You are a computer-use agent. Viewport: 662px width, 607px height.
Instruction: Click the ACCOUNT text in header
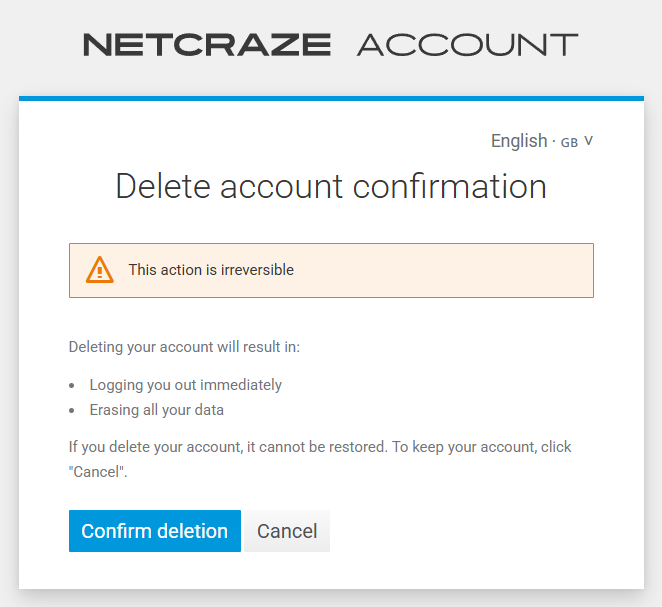467,45
